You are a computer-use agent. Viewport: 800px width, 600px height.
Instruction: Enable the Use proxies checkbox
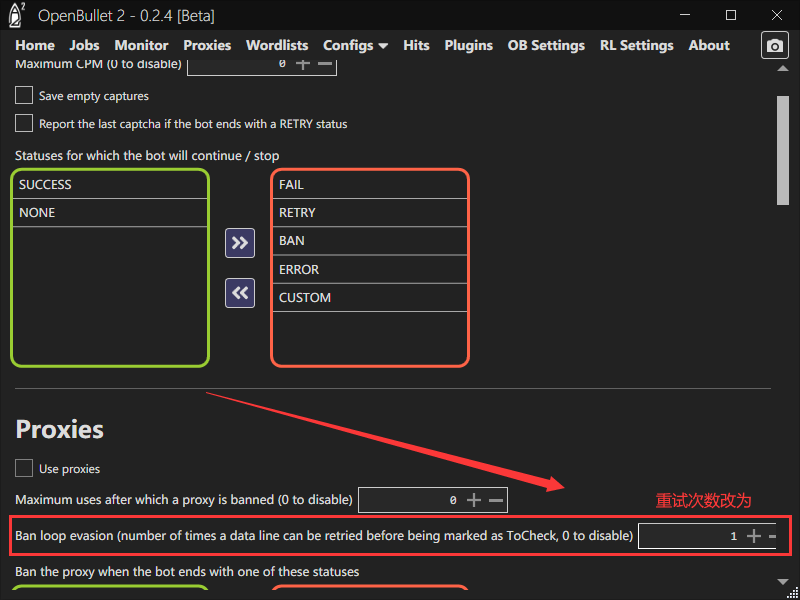click(x=24, y=468)
